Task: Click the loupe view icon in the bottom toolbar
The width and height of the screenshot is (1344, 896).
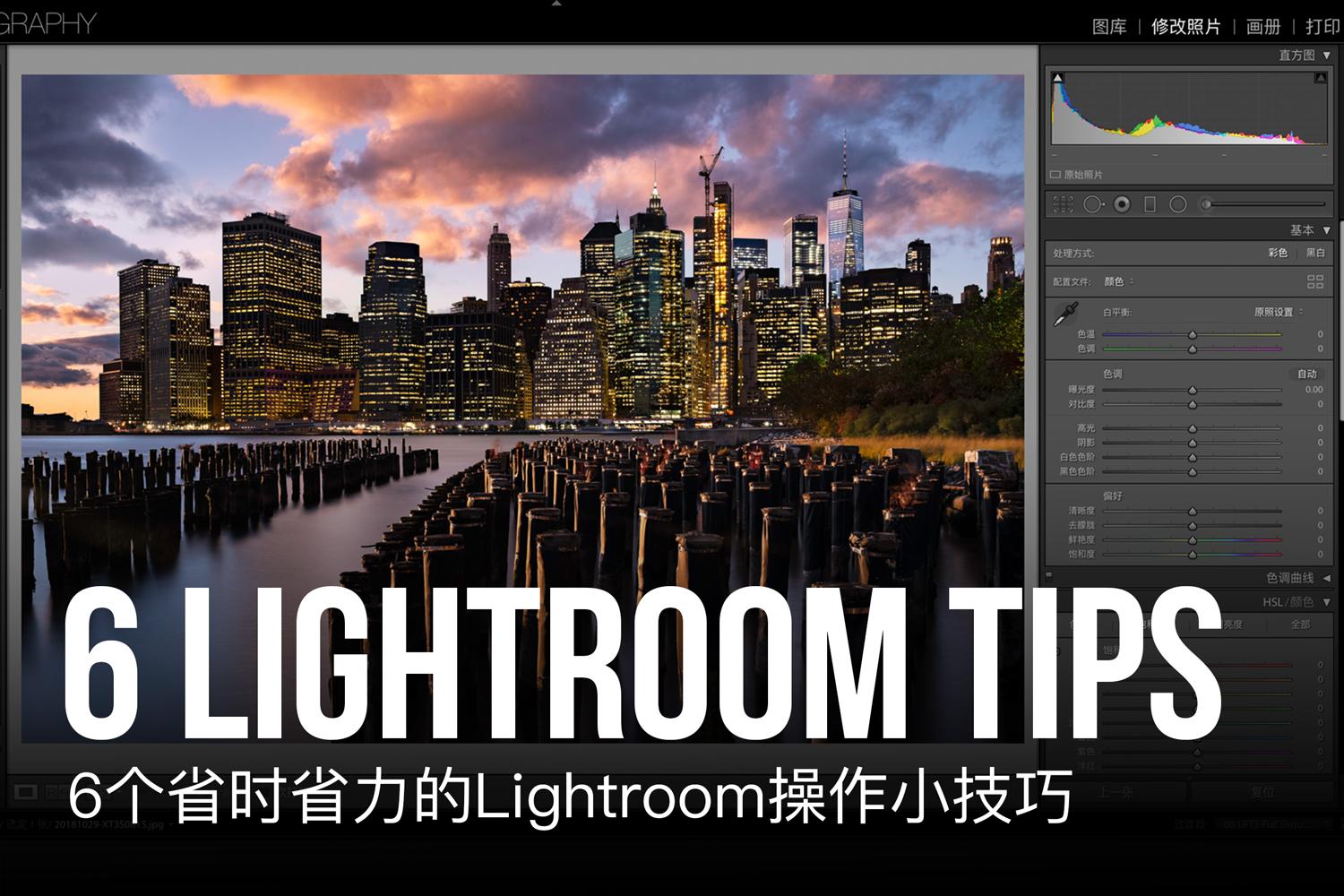Action: point(25,792)
